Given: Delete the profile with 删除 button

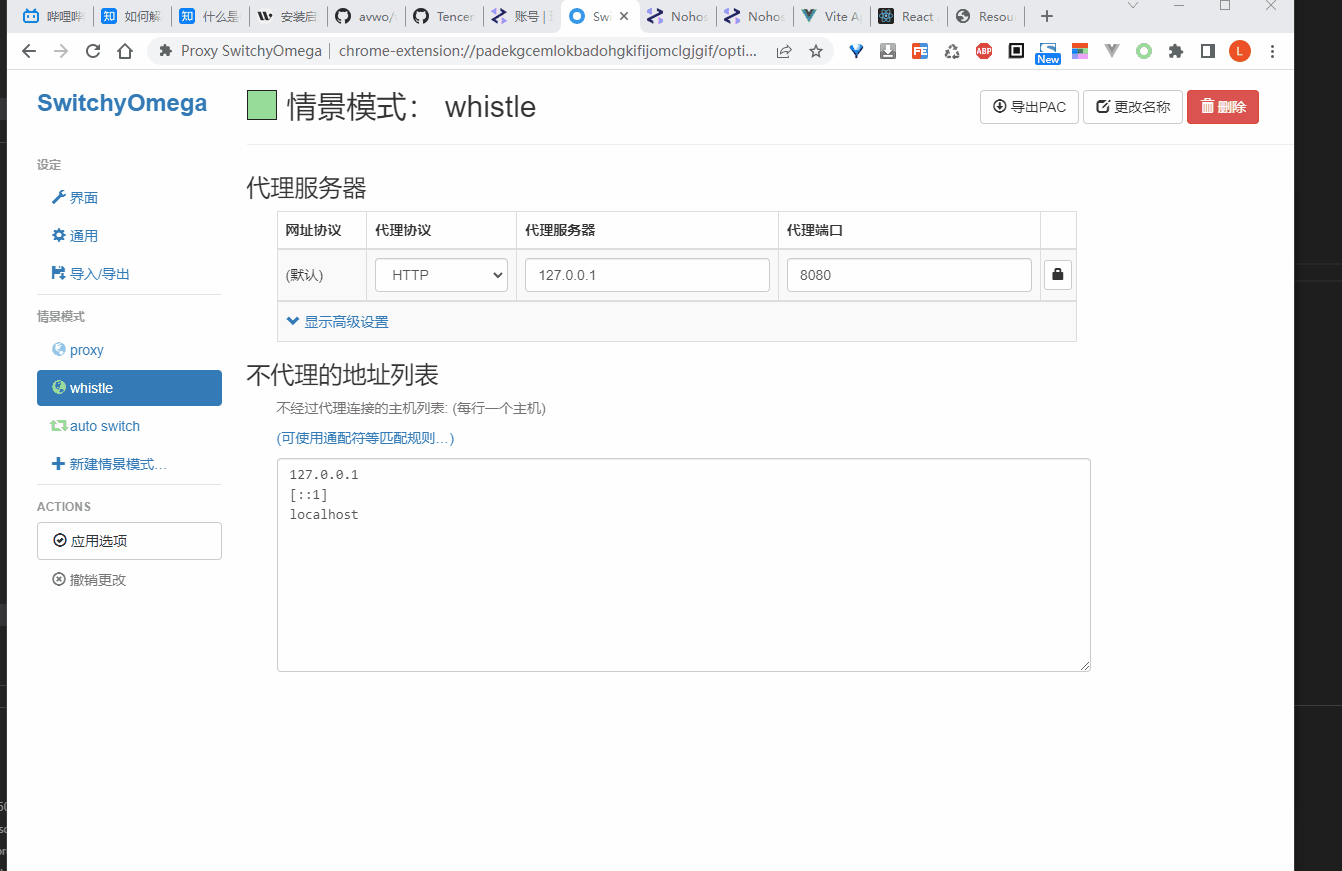Looking at the screenshot, I should click(x=1223, y=107).
